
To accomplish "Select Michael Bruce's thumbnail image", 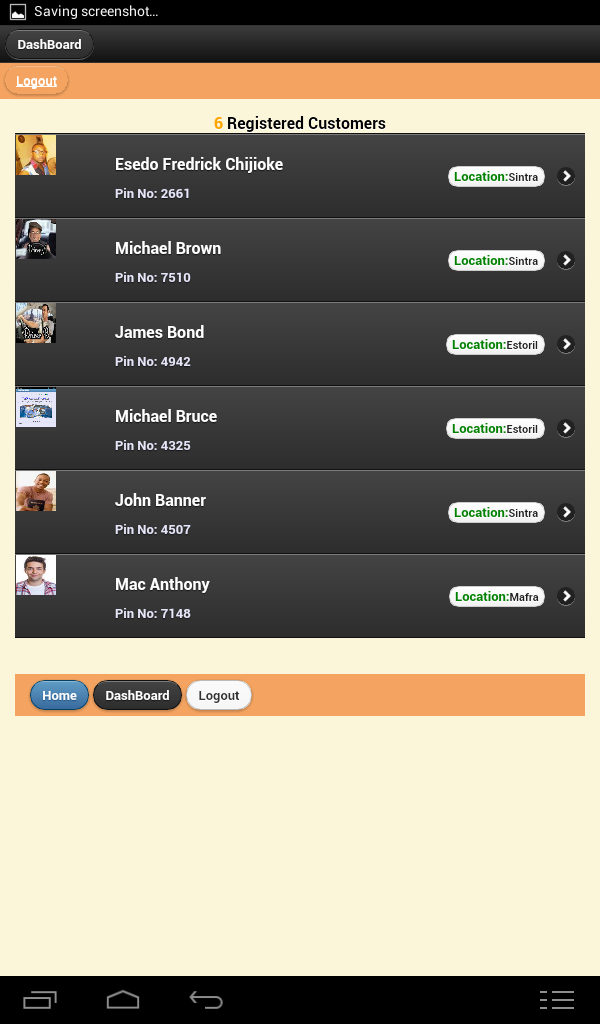I will (x=36, y=407).
